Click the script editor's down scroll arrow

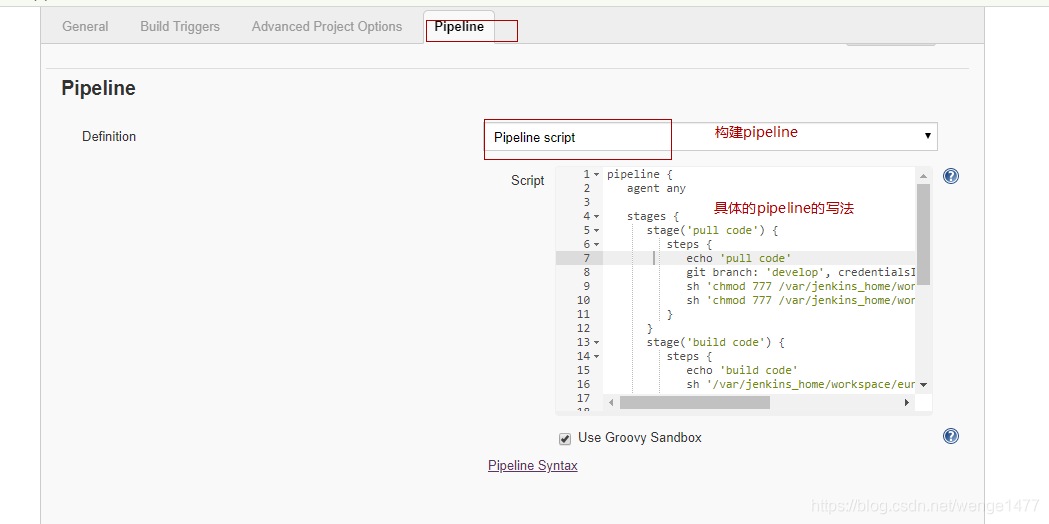(923, 385)
